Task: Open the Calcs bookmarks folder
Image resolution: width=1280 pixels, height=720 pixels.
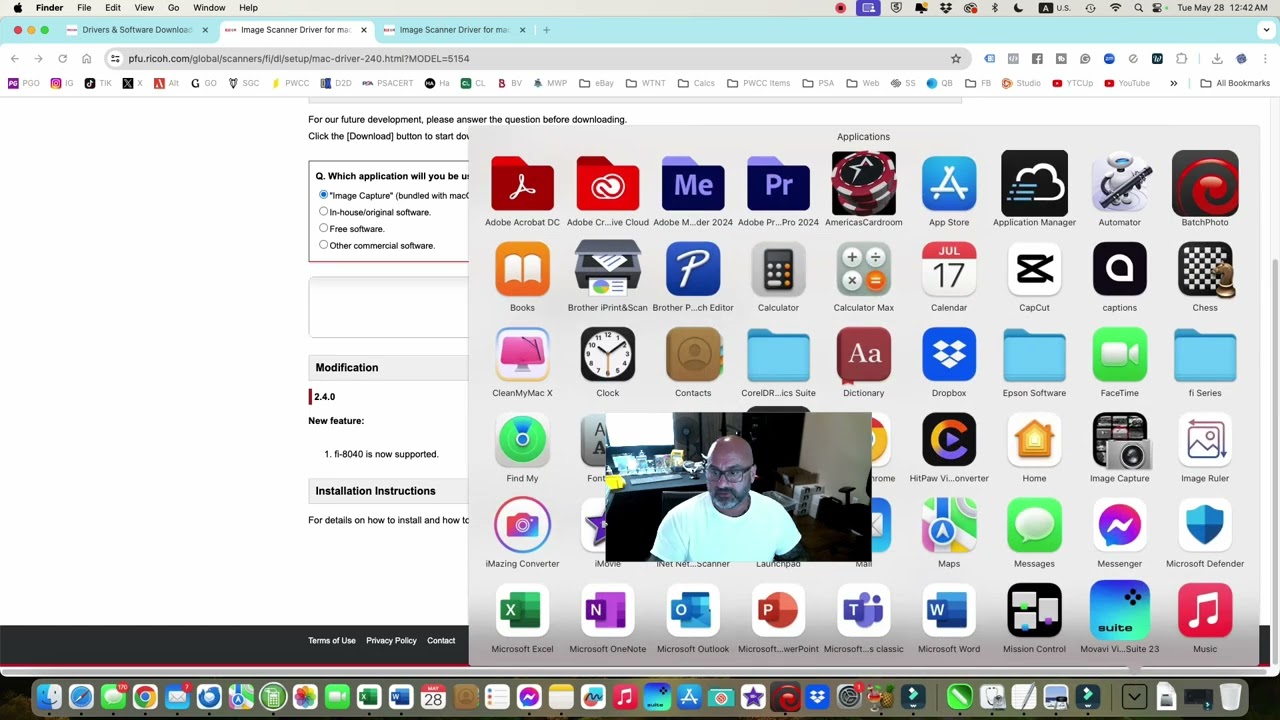Action: [696, 83]
